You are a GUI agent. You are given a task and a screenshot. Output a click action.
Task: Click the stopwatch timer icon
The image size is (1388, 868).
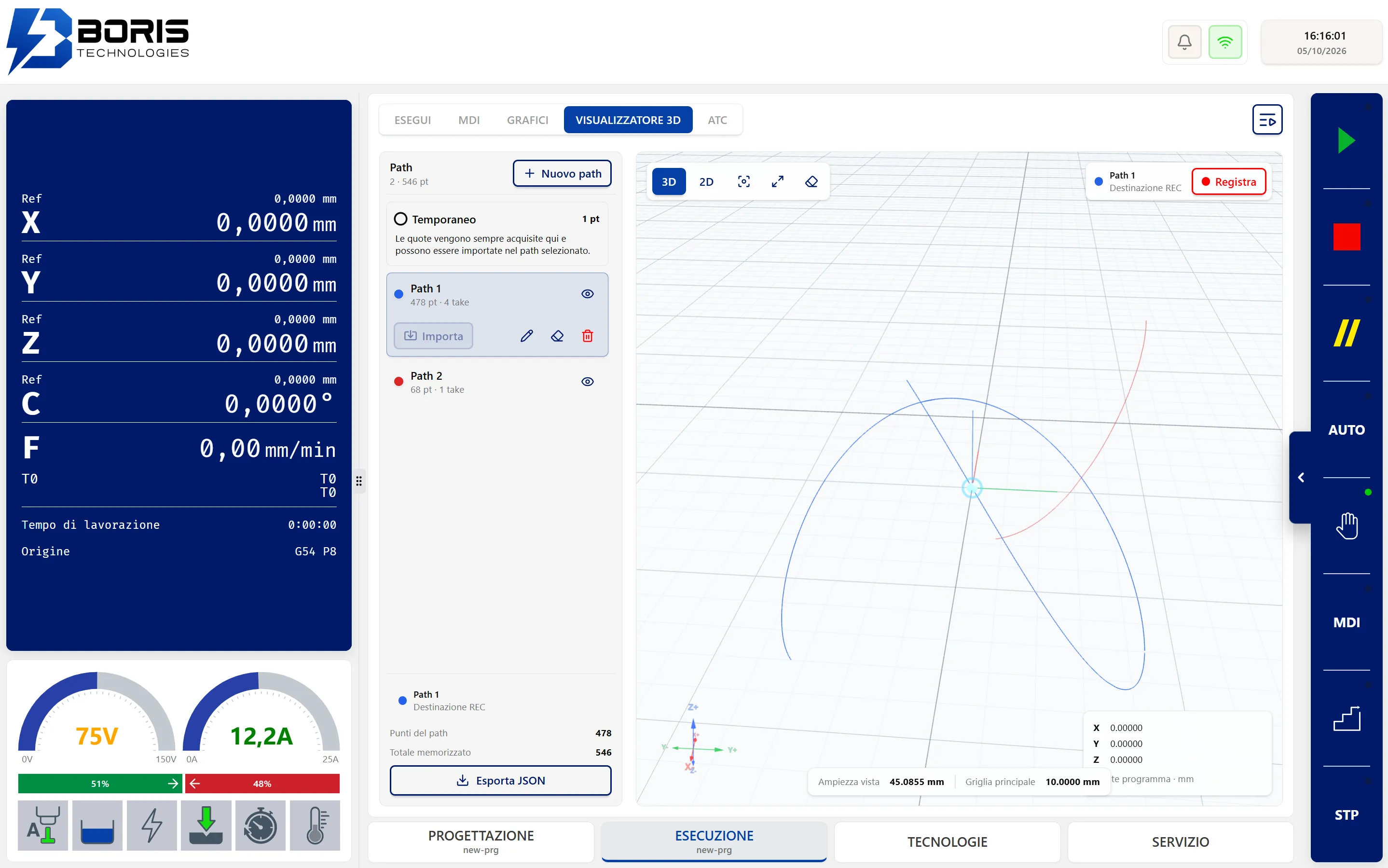point(261,826)
